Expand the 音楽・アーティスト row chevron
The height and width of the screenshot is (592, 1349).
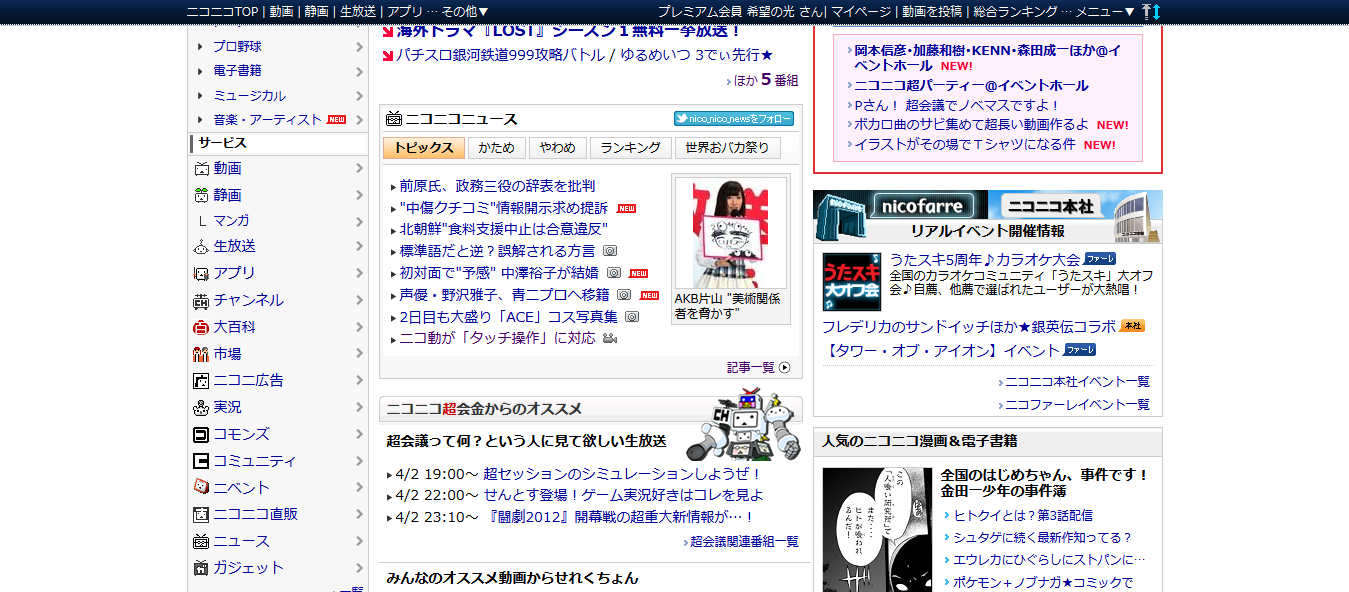(x=359, y=120)
